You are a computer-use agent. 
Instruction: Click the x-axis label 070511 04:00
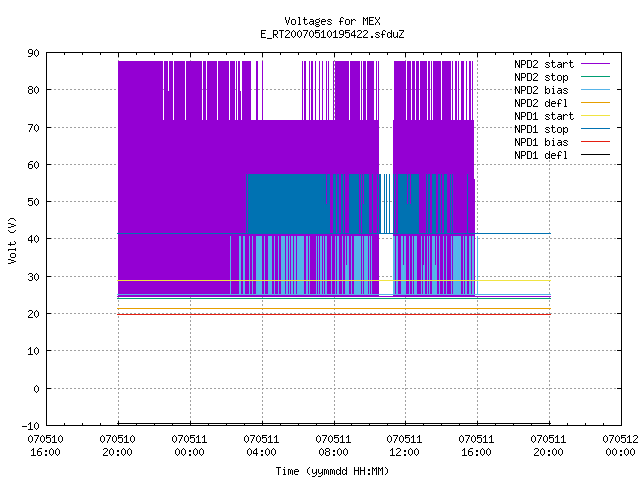click(x=261, y=446)
